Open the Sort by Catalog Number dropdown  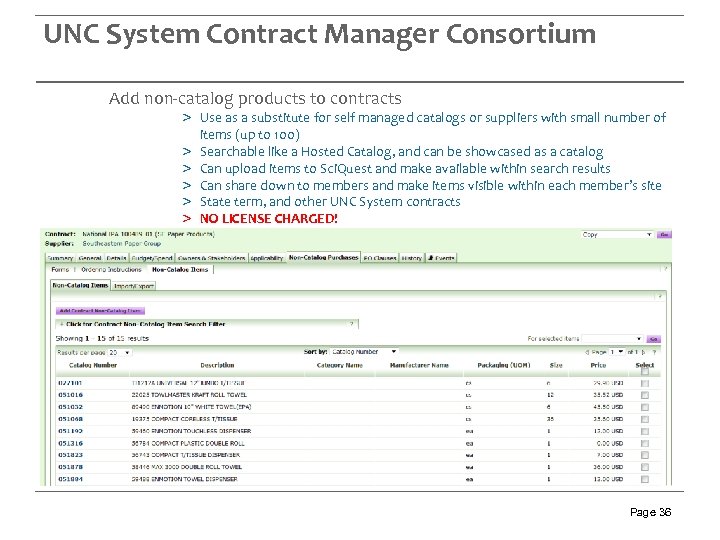pyautogui.click(x=364, y=352)
